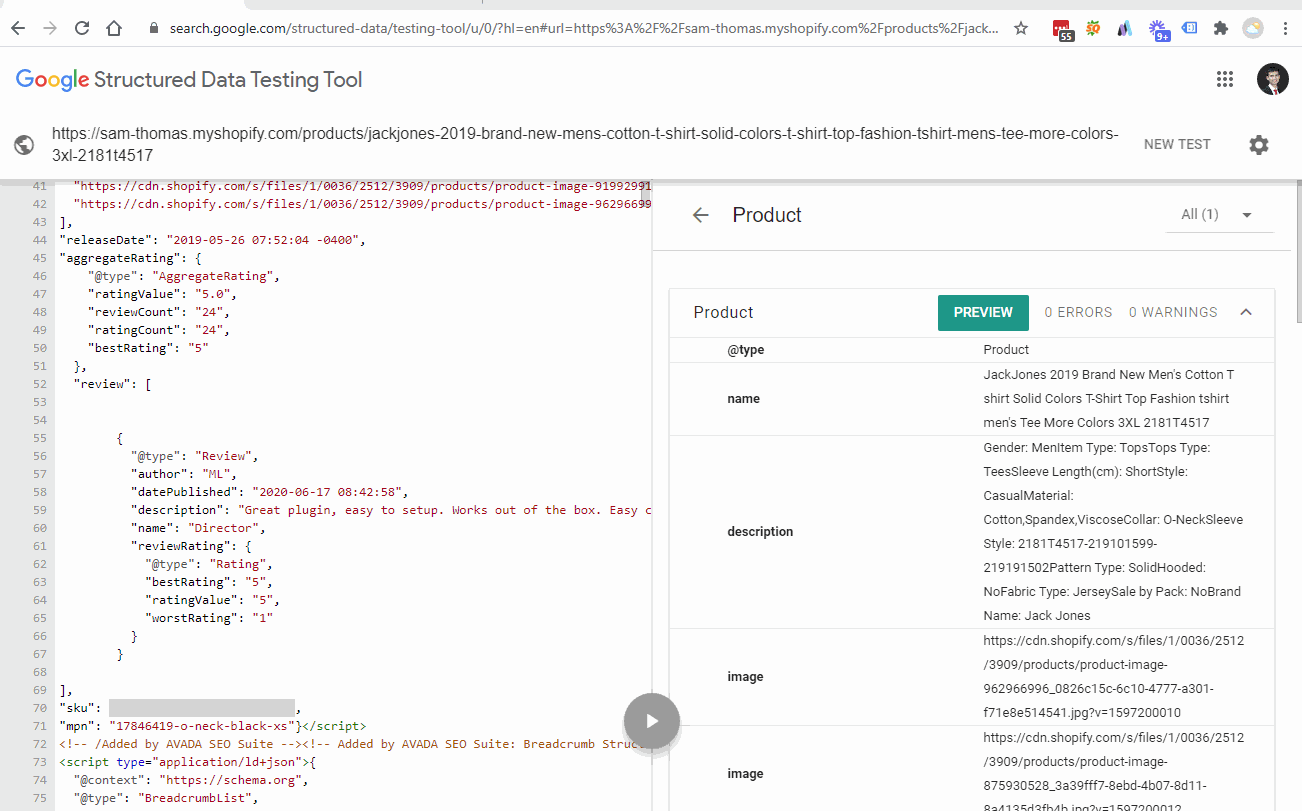Open the Google apps grid
Screen dimensions: 1302x811
[x=1225, y=80]
